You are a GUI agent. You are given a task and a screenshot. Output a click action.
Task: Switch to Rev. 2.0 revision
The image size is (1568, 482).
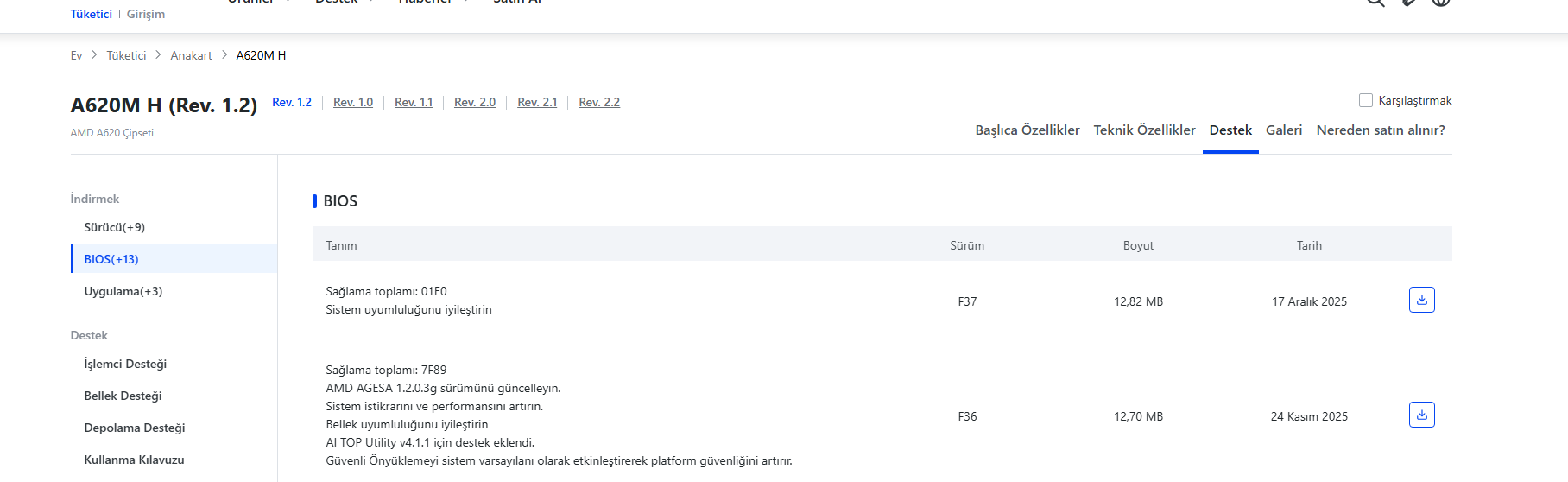click(x=475, y=102)
